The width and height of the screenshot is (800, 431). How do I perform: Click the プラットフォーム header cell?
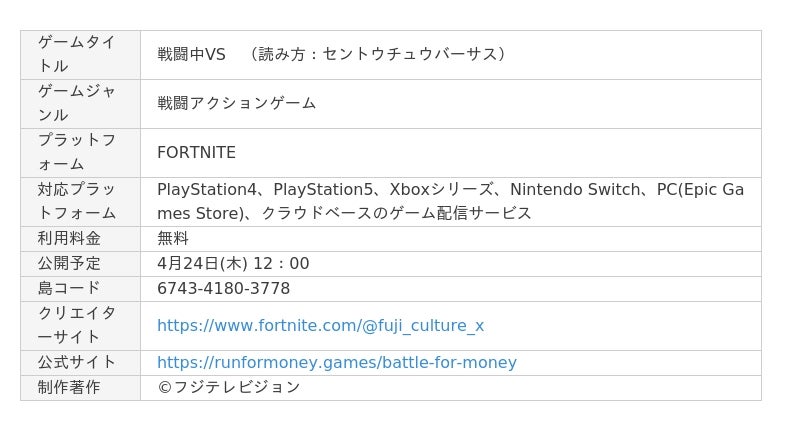click(81, 153)
